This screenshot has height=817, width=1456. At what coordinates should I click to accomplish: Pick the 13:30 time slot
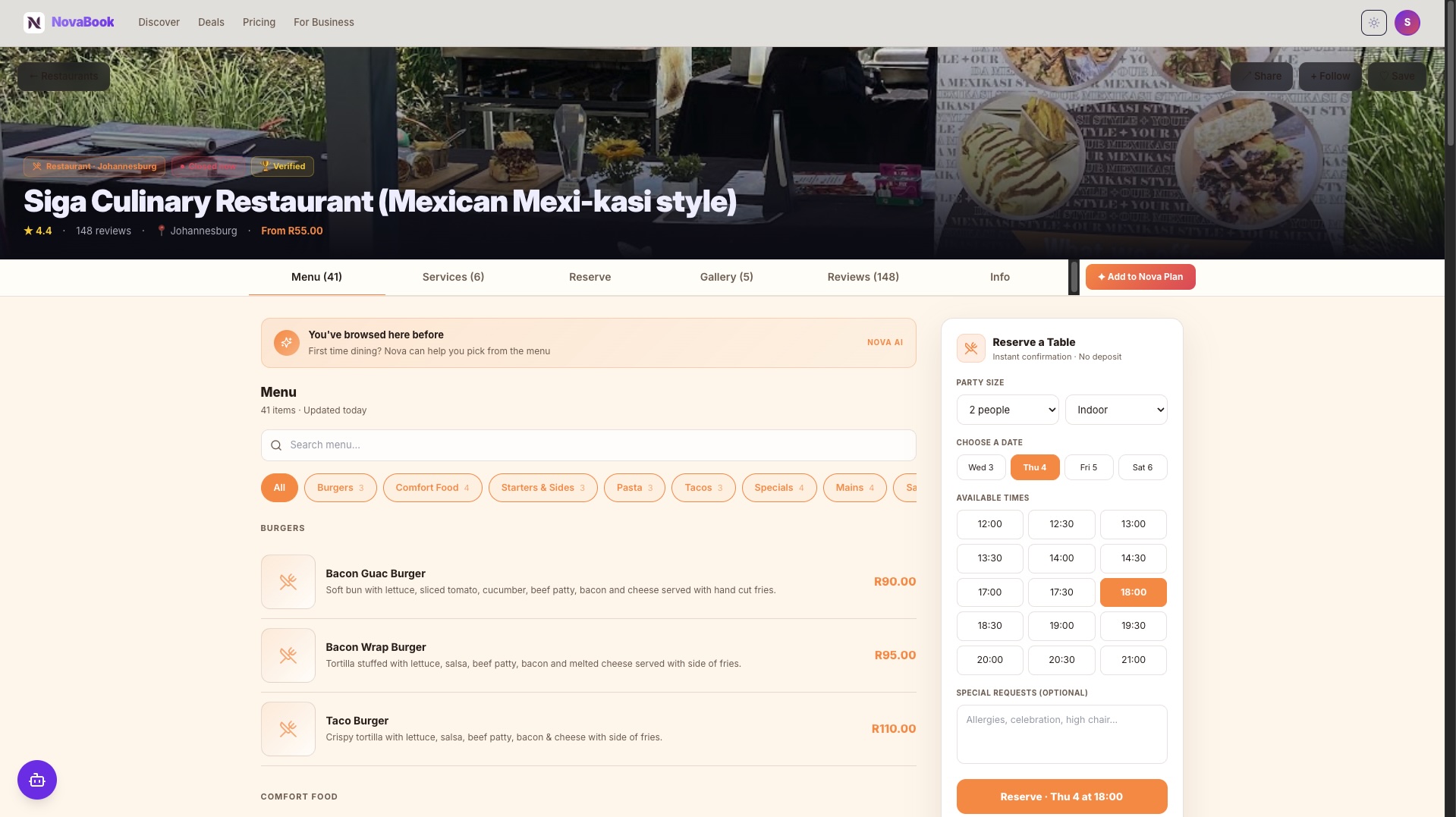click(990, 558)
